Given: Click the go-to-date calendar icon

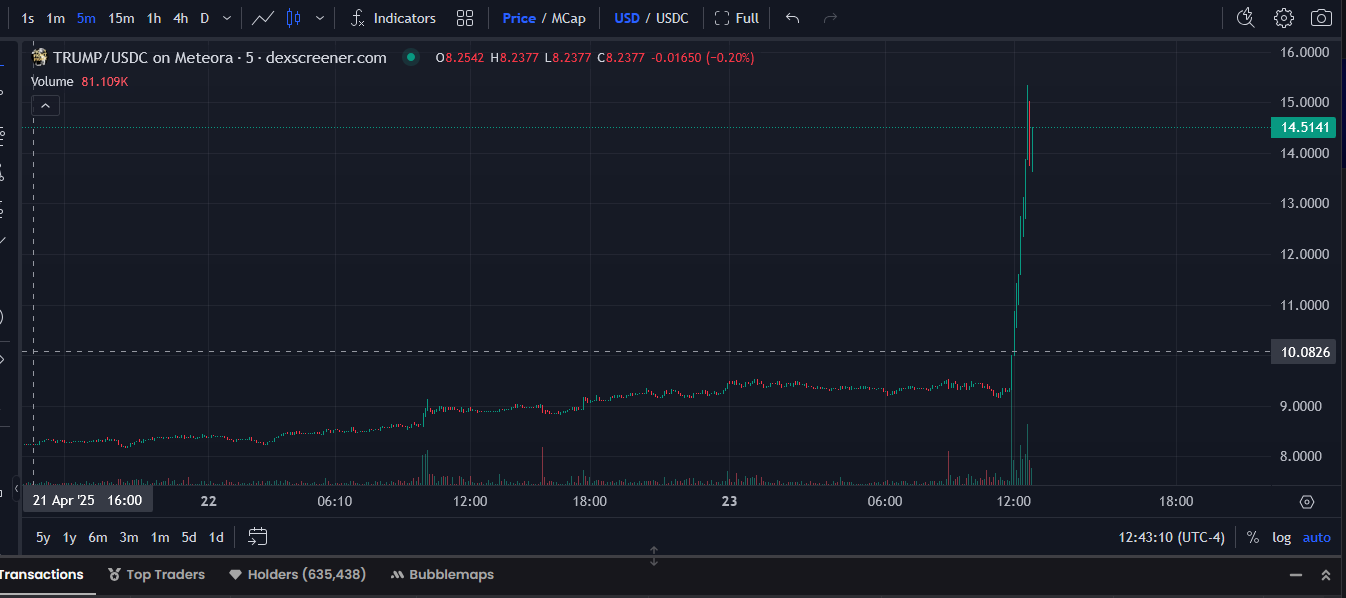Looking at the screenshot, I should click(x=258, y=537).
